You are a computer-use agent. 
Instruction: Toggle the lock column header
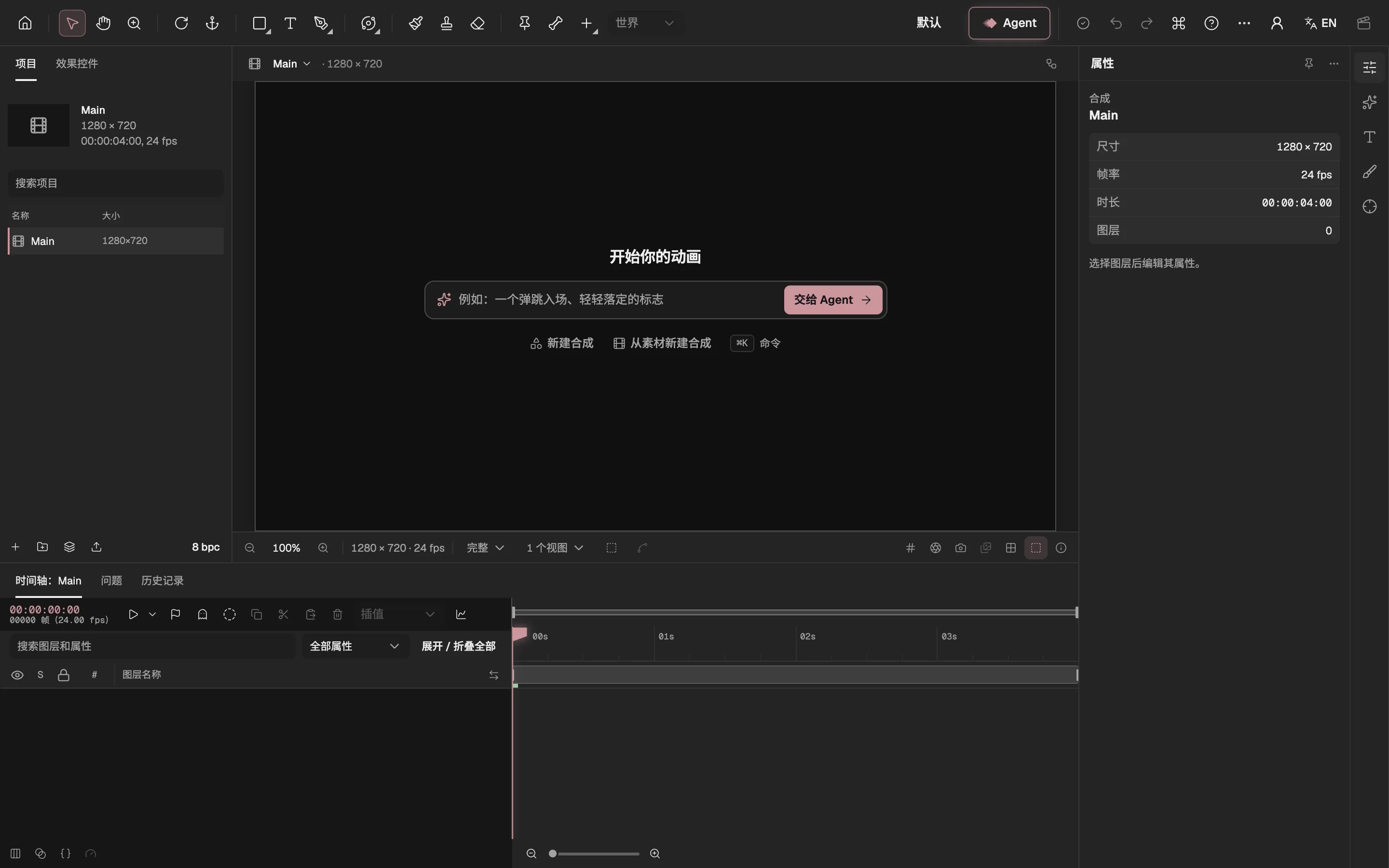(x=64, y=675)
